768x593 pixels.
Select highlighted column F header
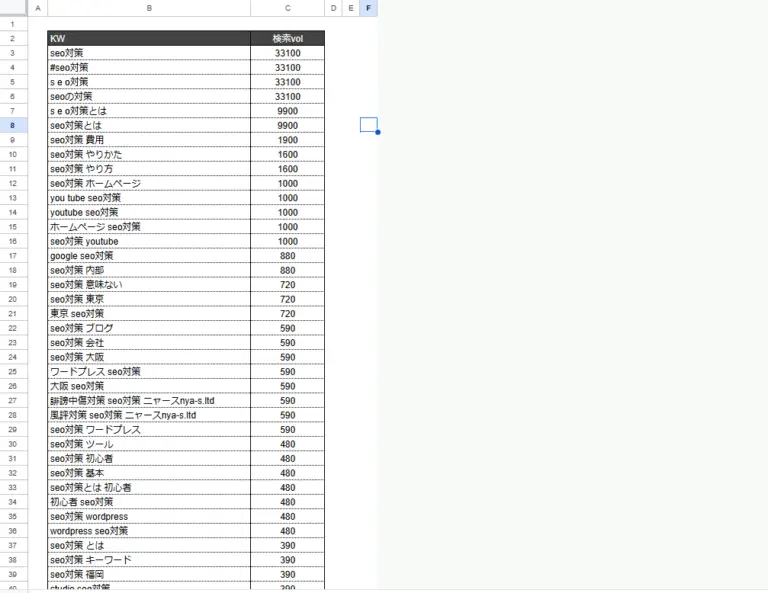[369, 8]
